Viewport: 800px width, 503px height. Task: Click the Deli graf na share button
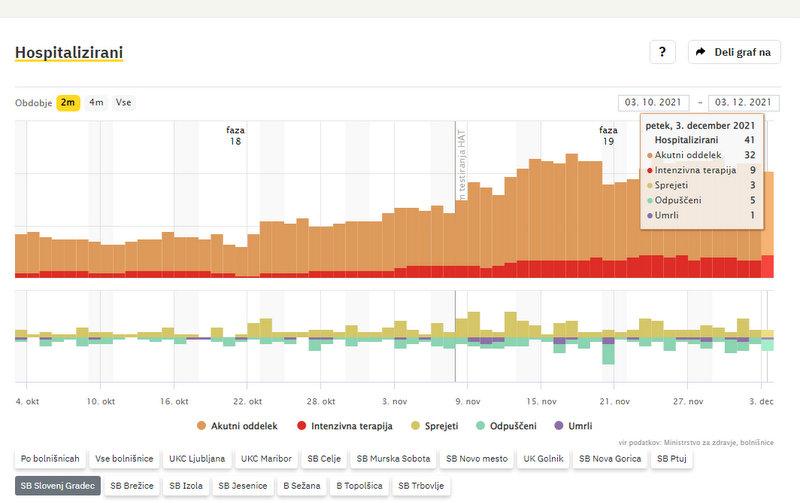pyautogui.click(x=735, y=52)
